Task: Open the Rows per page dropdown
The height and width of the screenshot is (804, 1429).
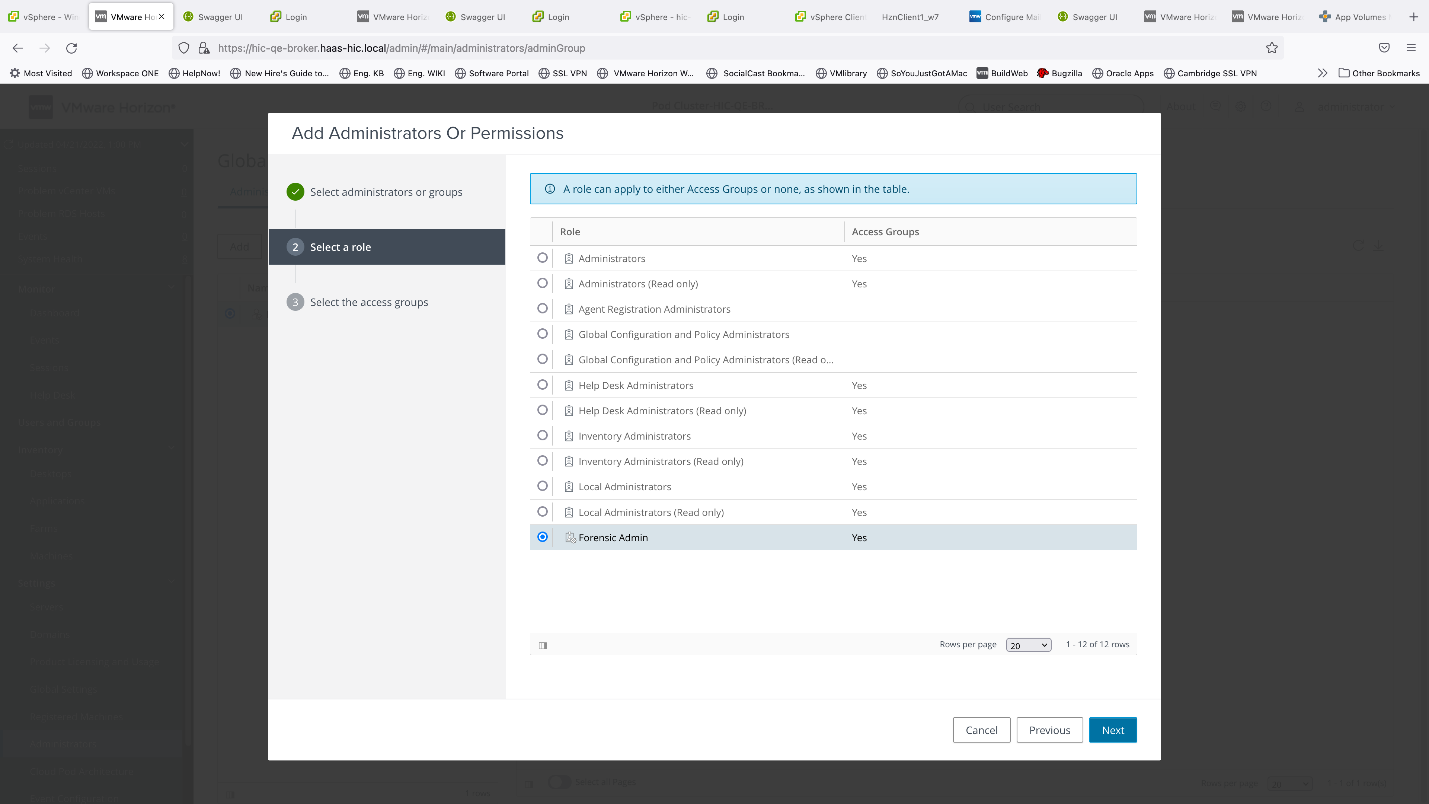Action: coord(1028,644)
